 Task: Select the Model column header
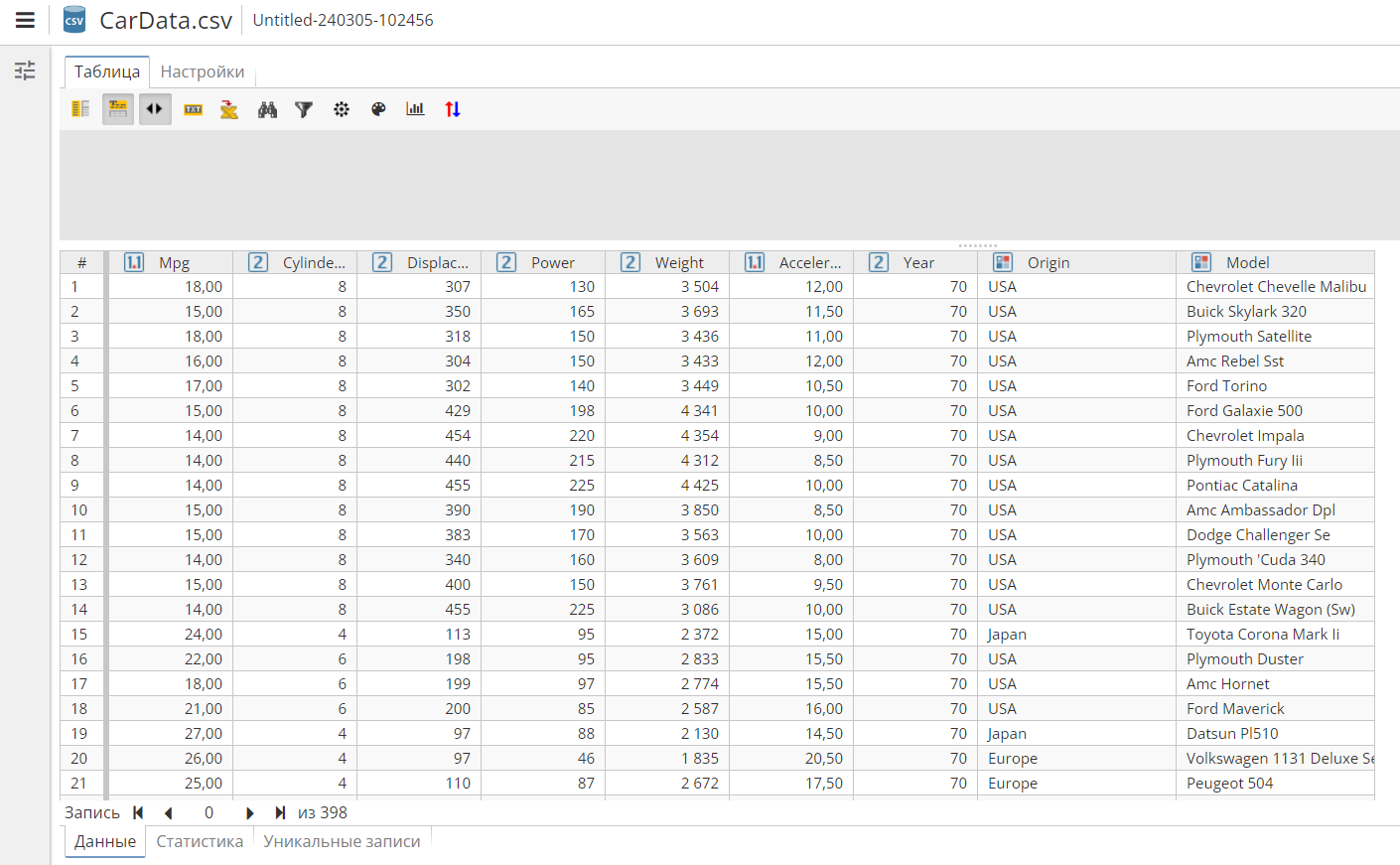pyautogui.click(x=1276, y=262)
